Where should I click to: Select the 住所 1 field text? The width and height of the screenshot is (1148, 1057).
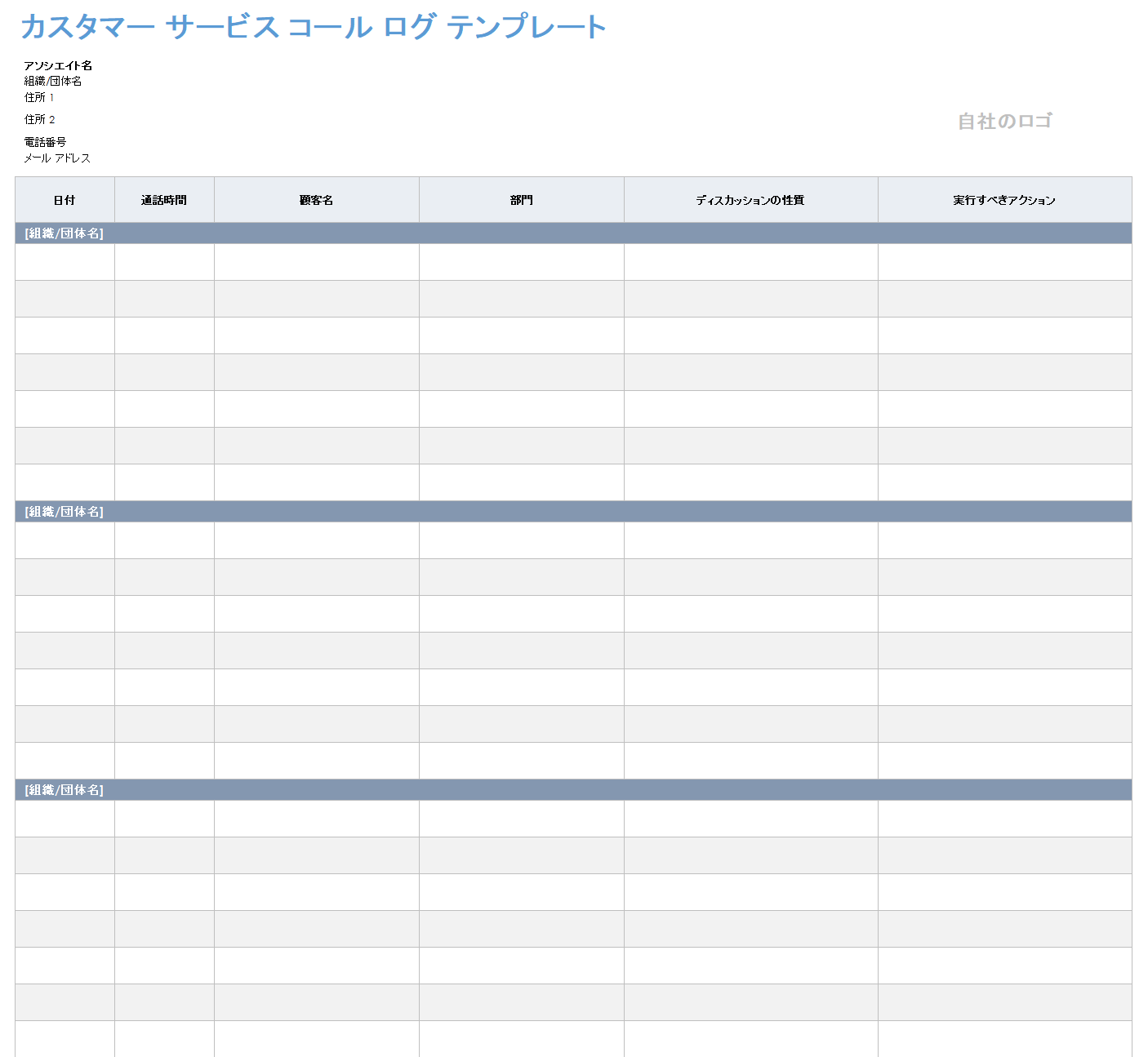[39, 97]
